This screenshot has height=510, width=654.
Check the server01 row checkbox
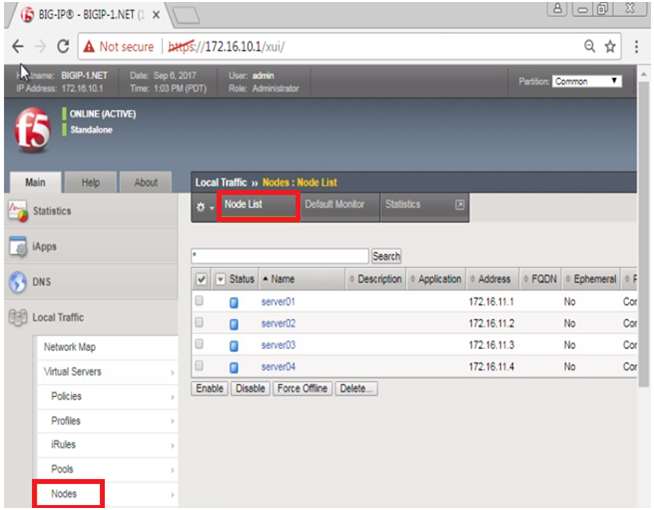click(x=200, y=301)
